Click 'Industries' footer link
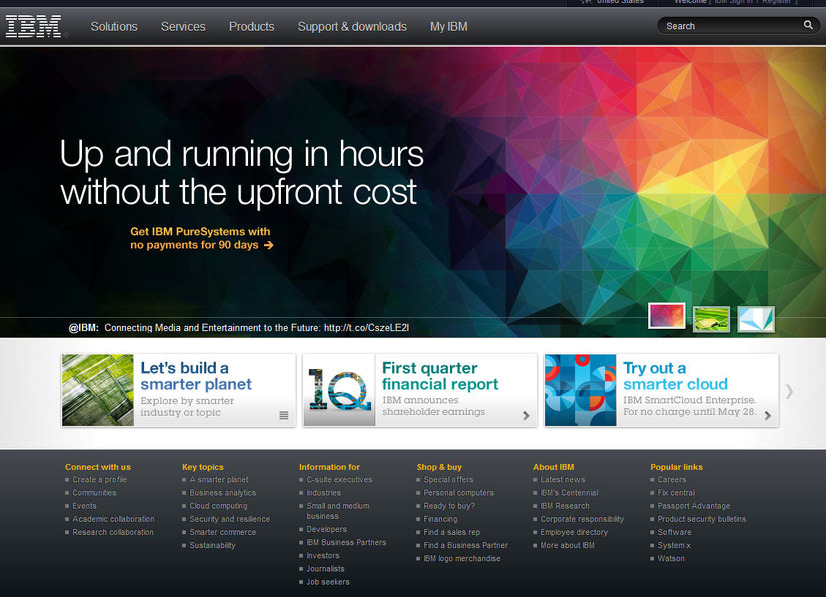Image resolution: width=826 pixels, height=597 pixels. (323, 493)
